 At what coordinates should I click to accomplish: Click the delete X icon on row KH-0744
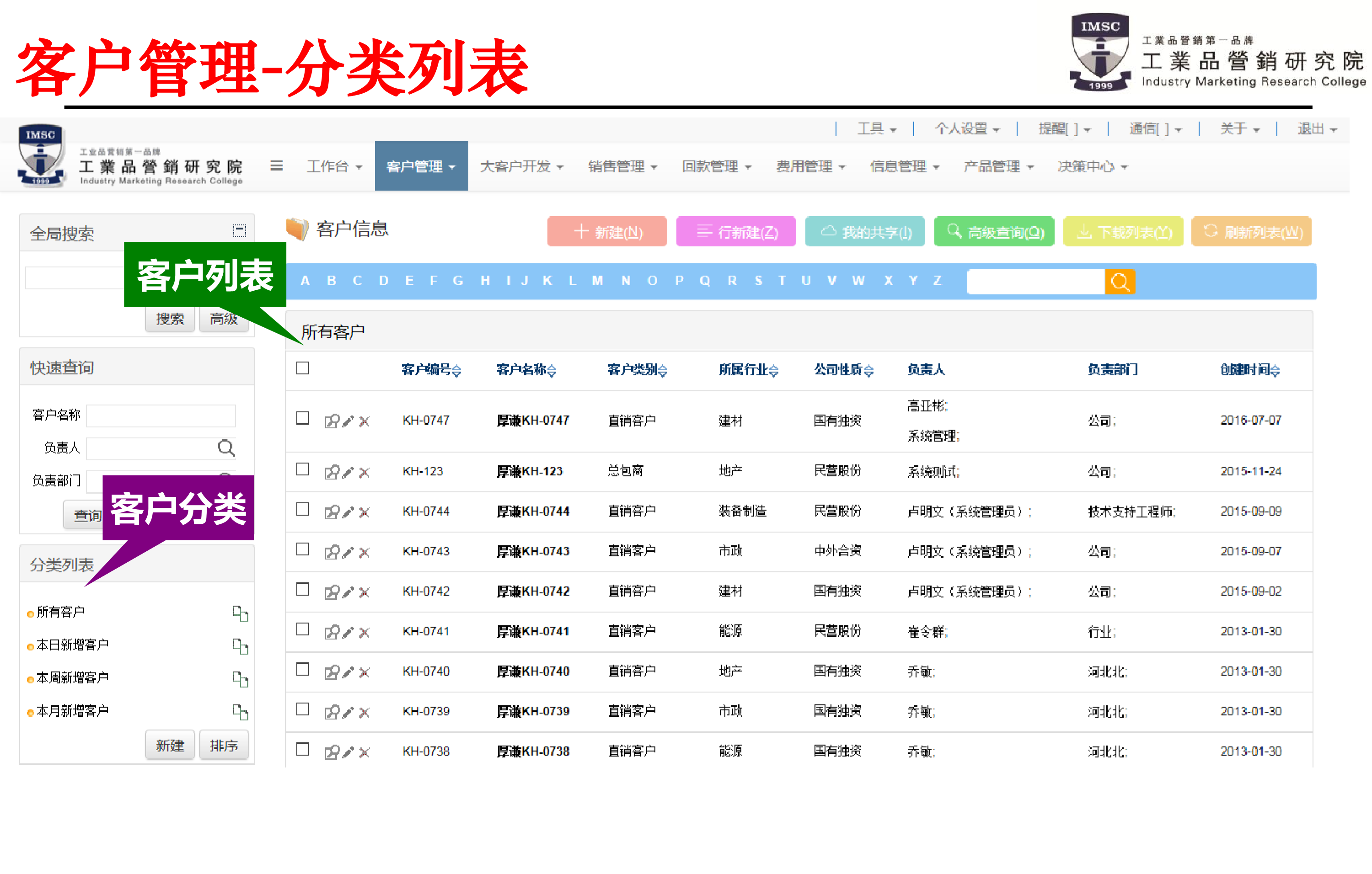[x=364, y=512]
